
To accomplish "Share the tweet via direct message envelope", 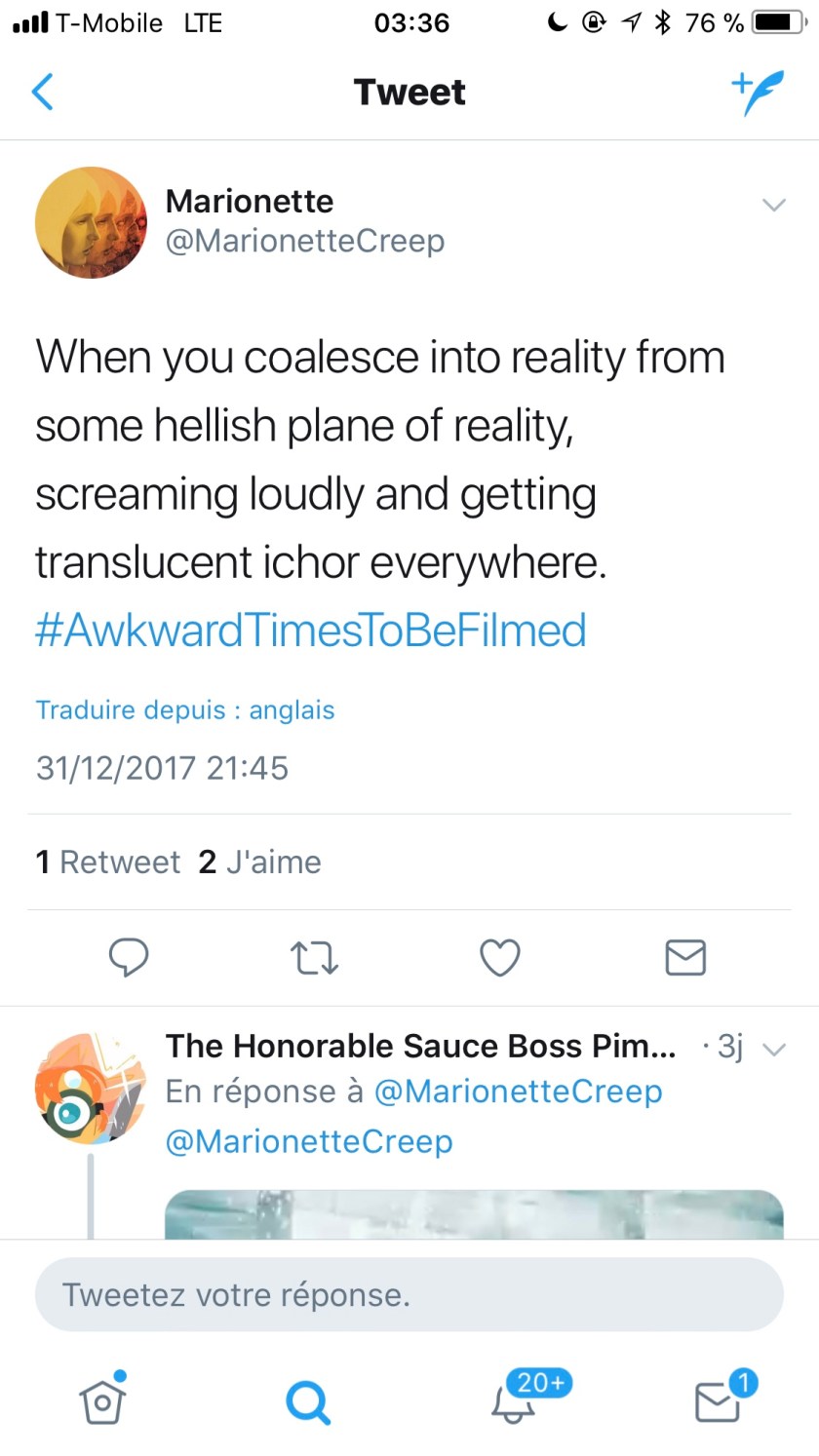I will [x=685, y=957].
